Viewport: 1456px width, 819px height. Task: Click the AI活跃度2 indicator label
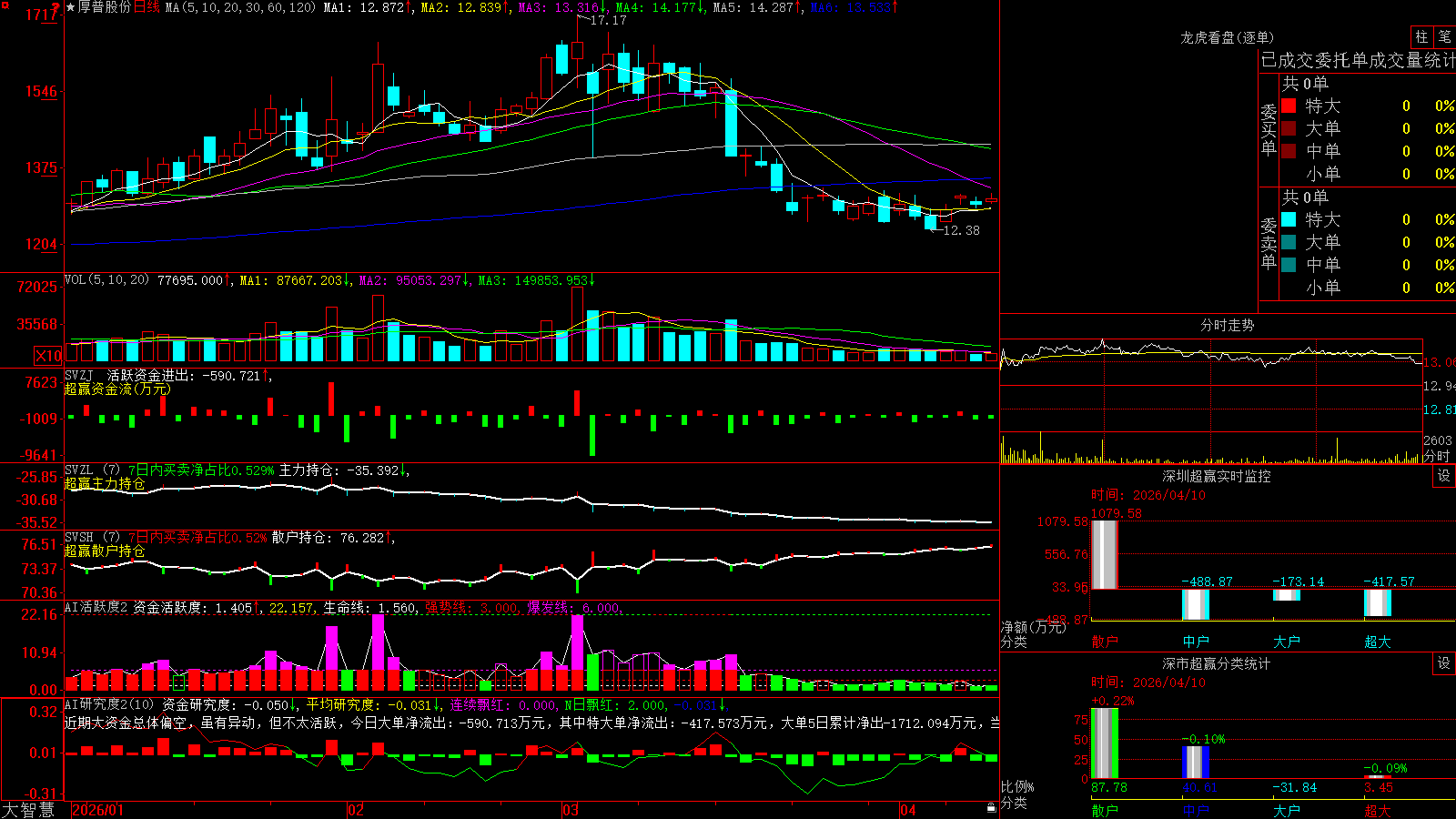(96, 607)
